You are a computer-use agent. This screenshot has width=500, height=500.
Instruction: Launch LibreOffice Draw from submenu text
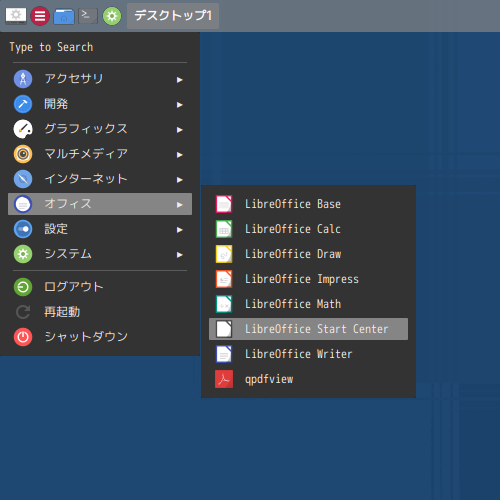293,254
